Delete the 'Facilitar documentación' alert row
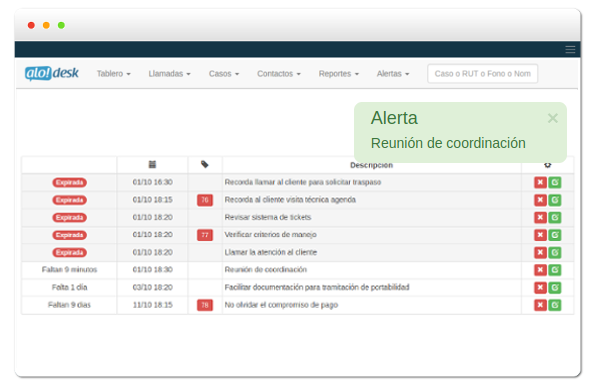This screenshot has height=387, width=600. point(540,287)
